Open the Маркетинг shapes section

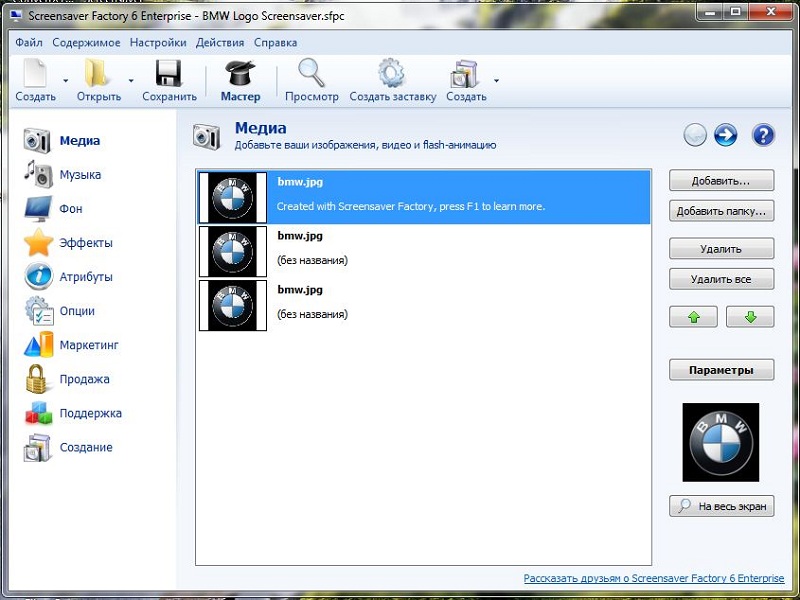(x=38, y=345)
